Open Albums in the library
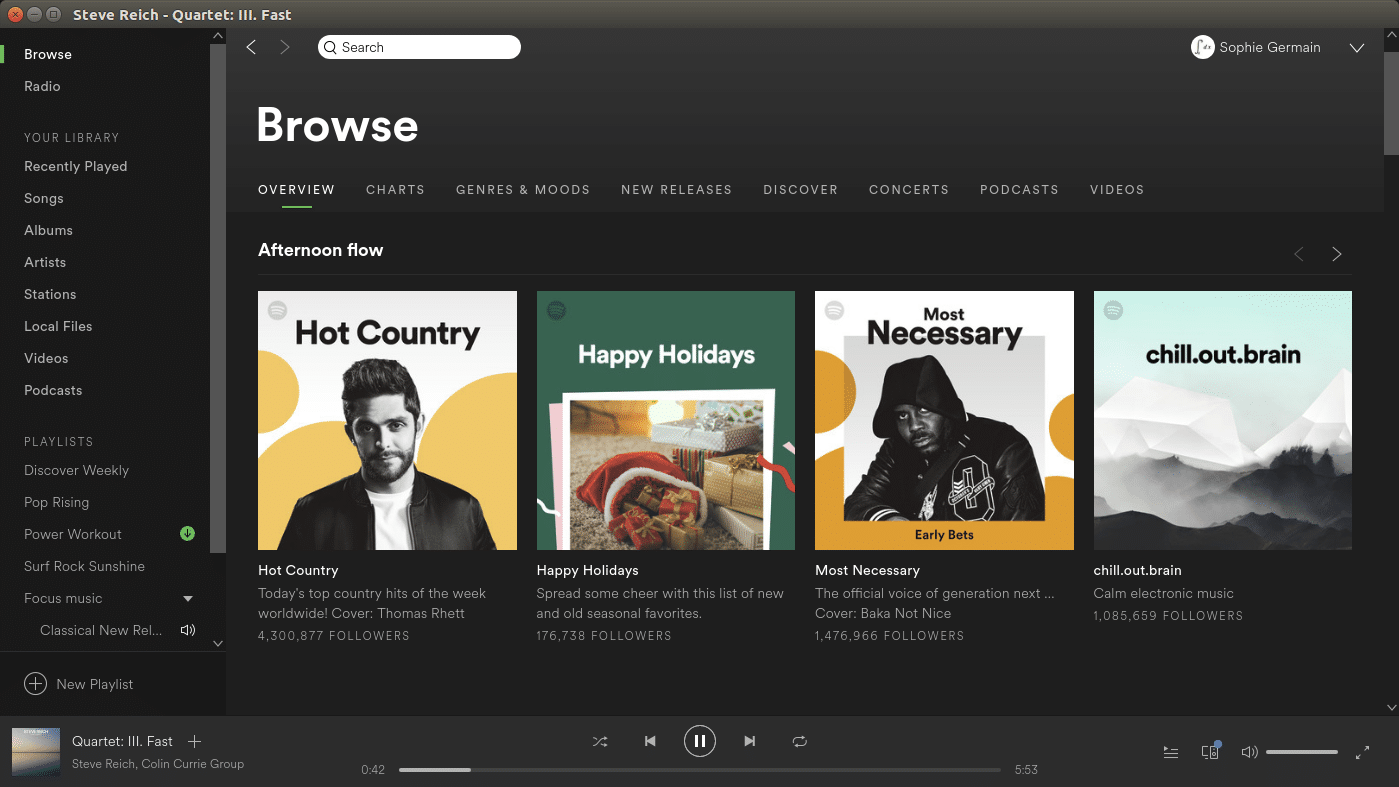1399x787 pixels. (x=48, y=230)
